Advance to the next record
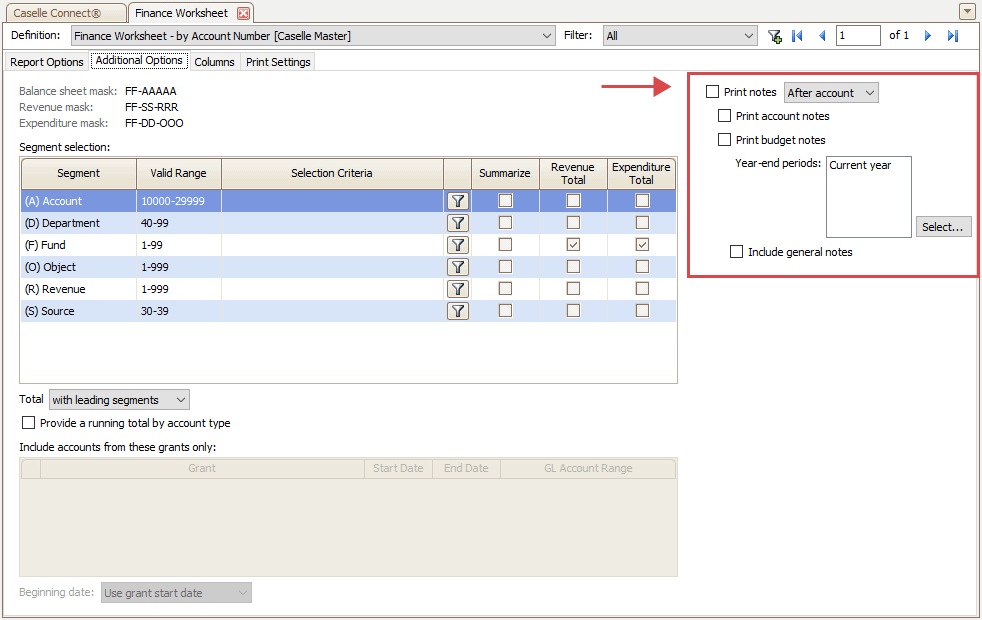This screenshot has height=620, width=982. (x=928, y=36)
